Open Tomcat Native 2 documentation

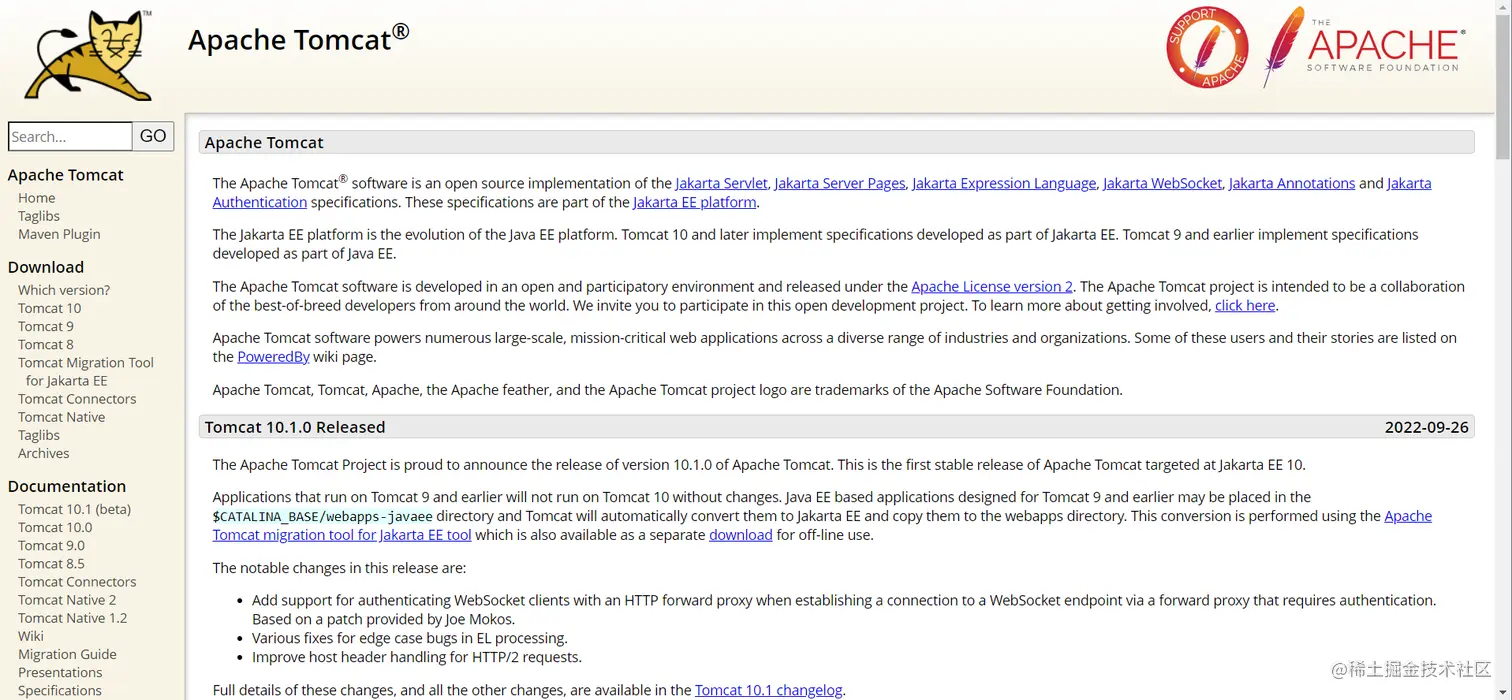click(67, 600)
